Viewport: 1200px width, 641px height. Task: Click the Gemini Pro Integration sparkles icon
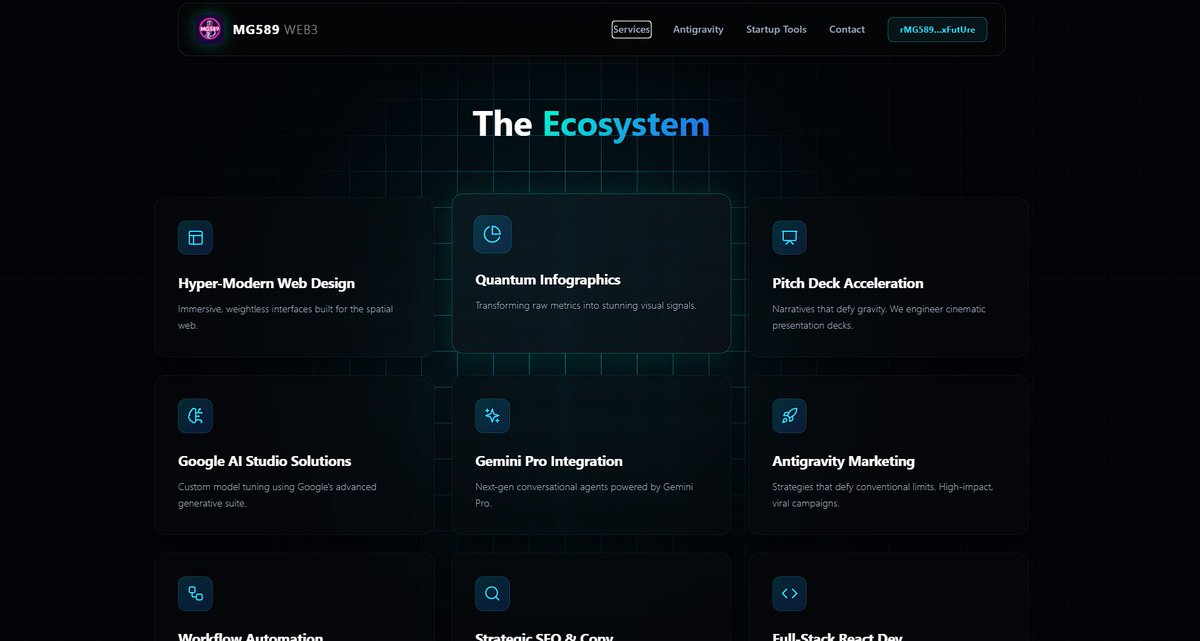pos(492,416)
